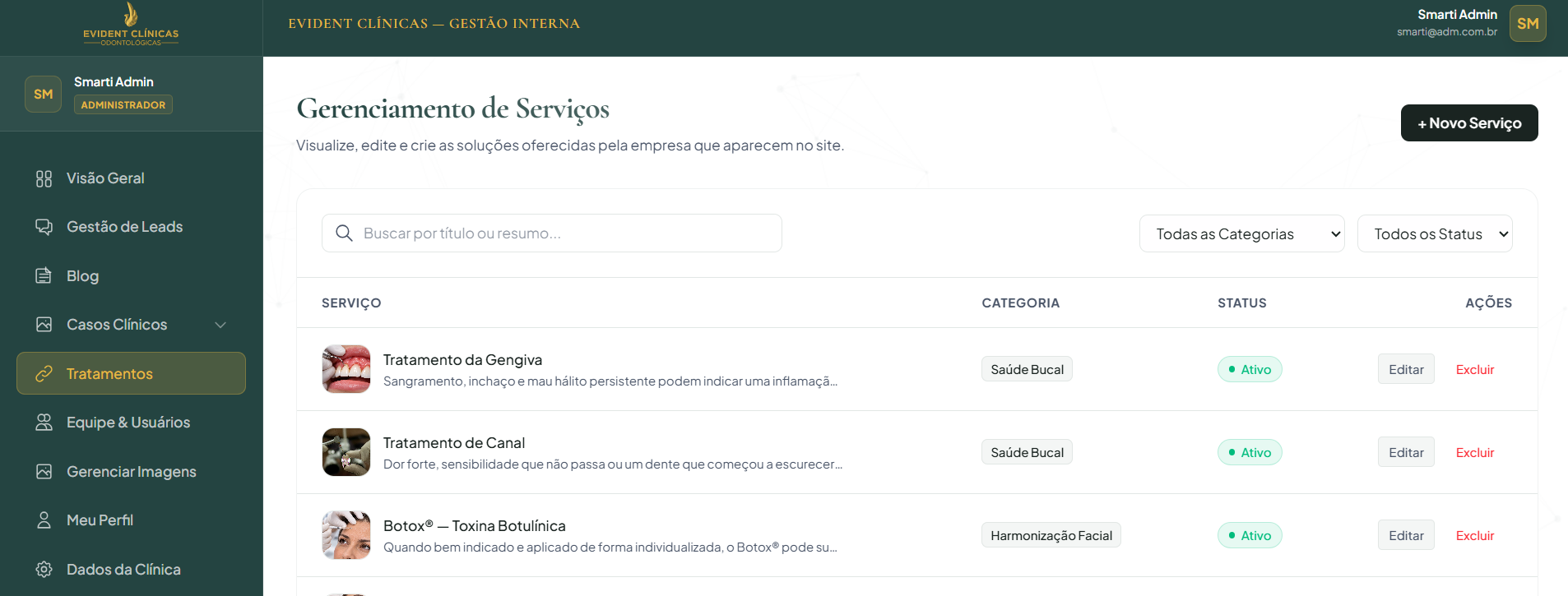Click the Equipe & Usuários people icon
This screenshot has width=1568, height=596.
44,423
